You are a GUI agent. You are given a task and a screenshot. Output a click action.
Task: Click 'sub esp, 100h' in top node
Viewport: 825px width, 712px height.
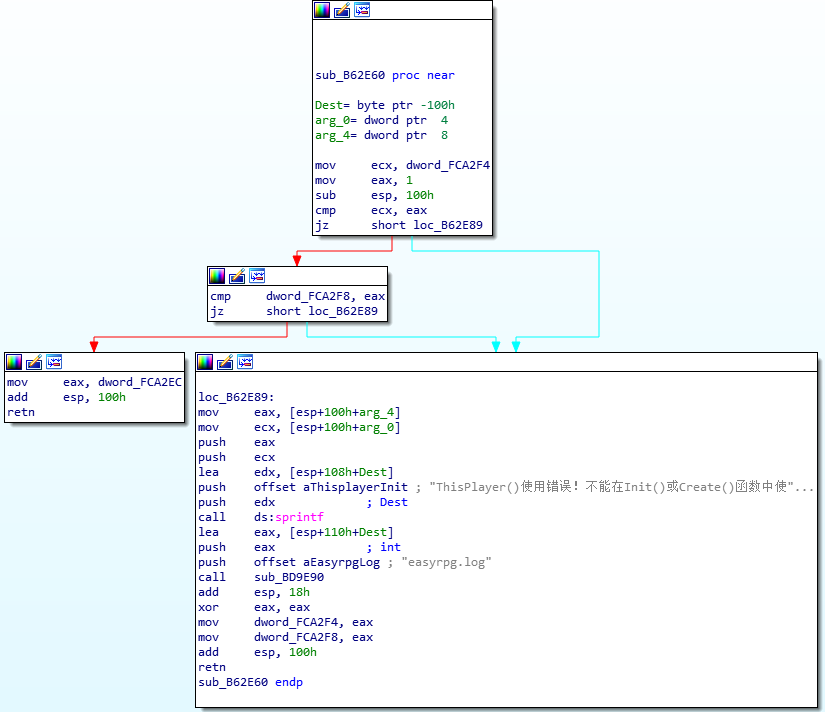[x=374, y=195]
